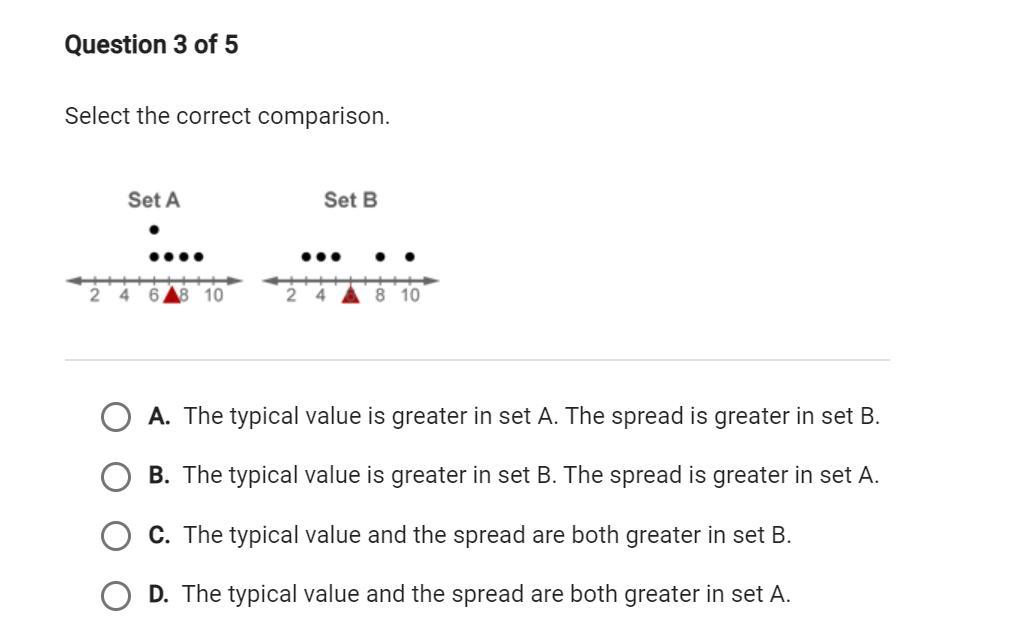Pick radio button for option D
This screenshot has height=631, width=1036.
coord(116,595)
